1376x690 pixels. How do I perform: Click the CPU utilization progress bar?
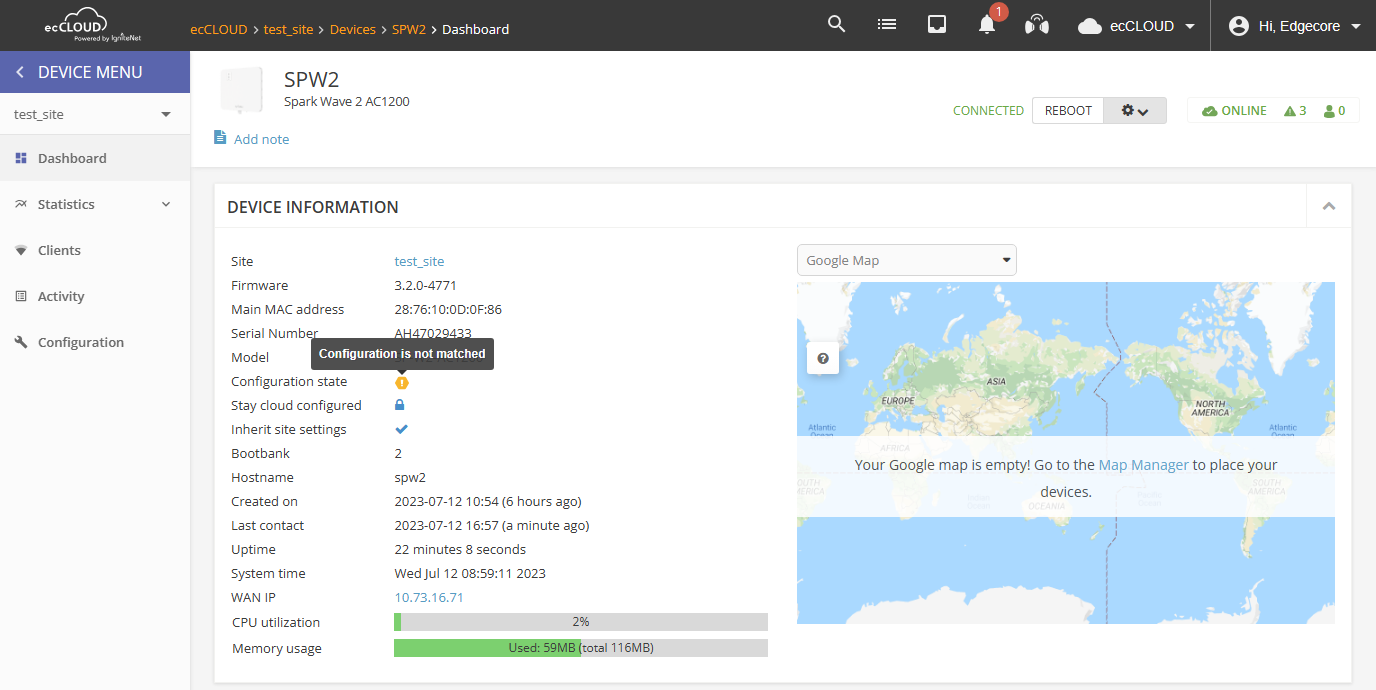(x=581, y=622)
